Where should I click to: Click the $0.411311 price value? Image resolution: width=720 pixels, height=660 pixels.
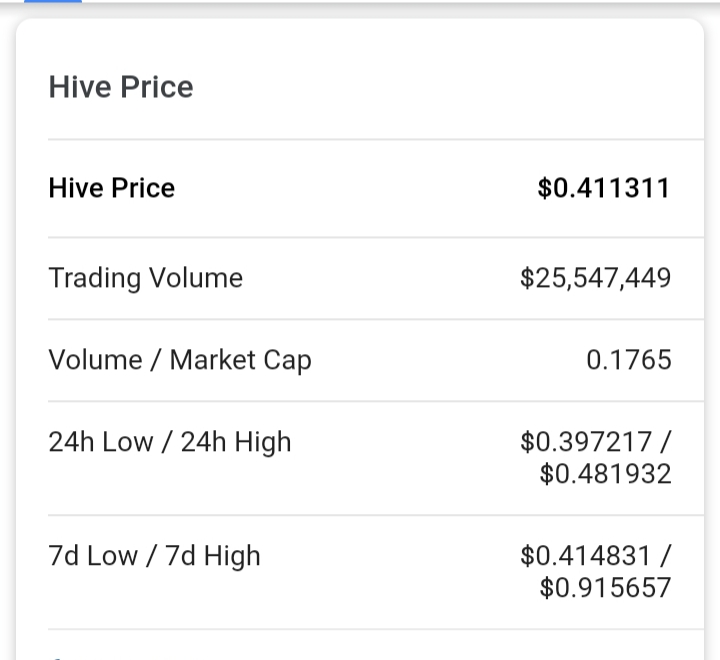click(603, 188)
